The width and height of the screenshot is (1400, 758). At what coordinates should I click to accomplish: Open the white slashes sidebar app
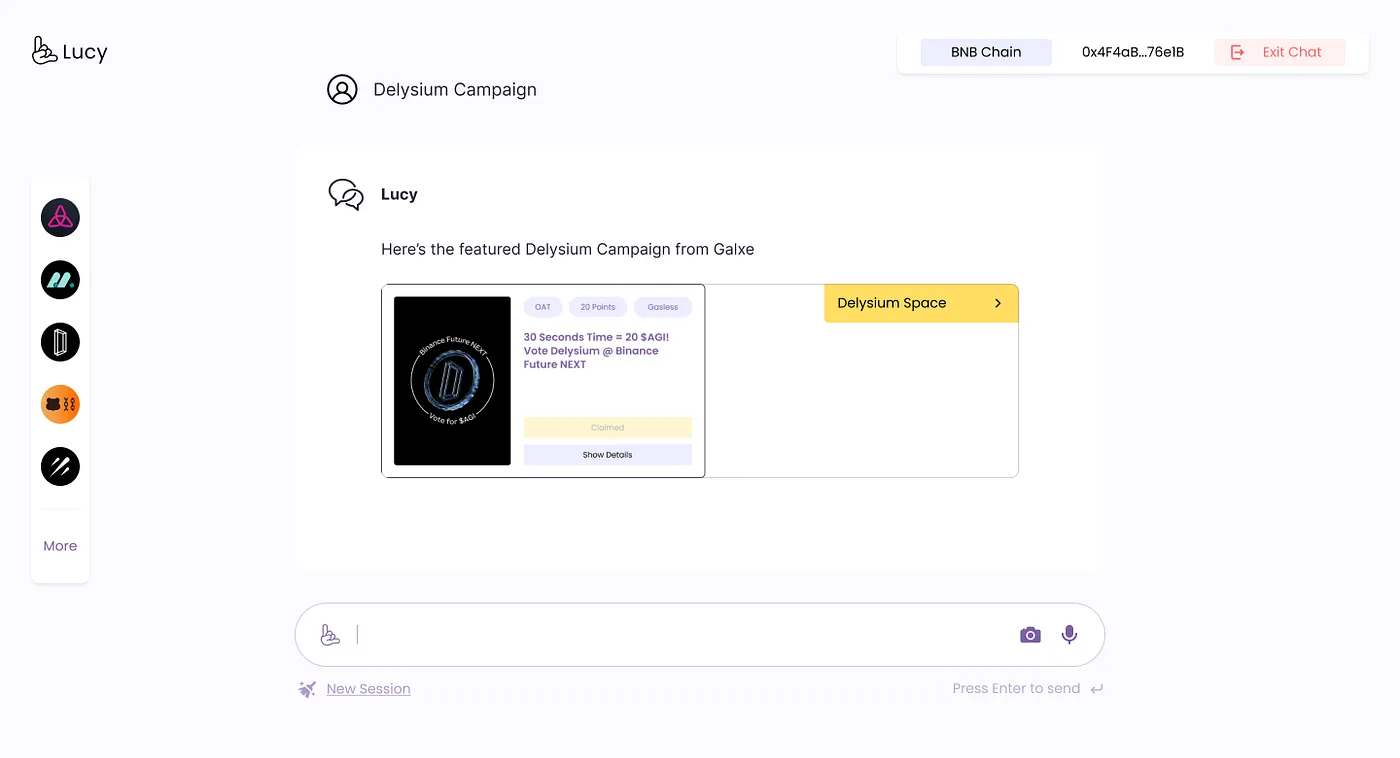[x=60, y=466]
